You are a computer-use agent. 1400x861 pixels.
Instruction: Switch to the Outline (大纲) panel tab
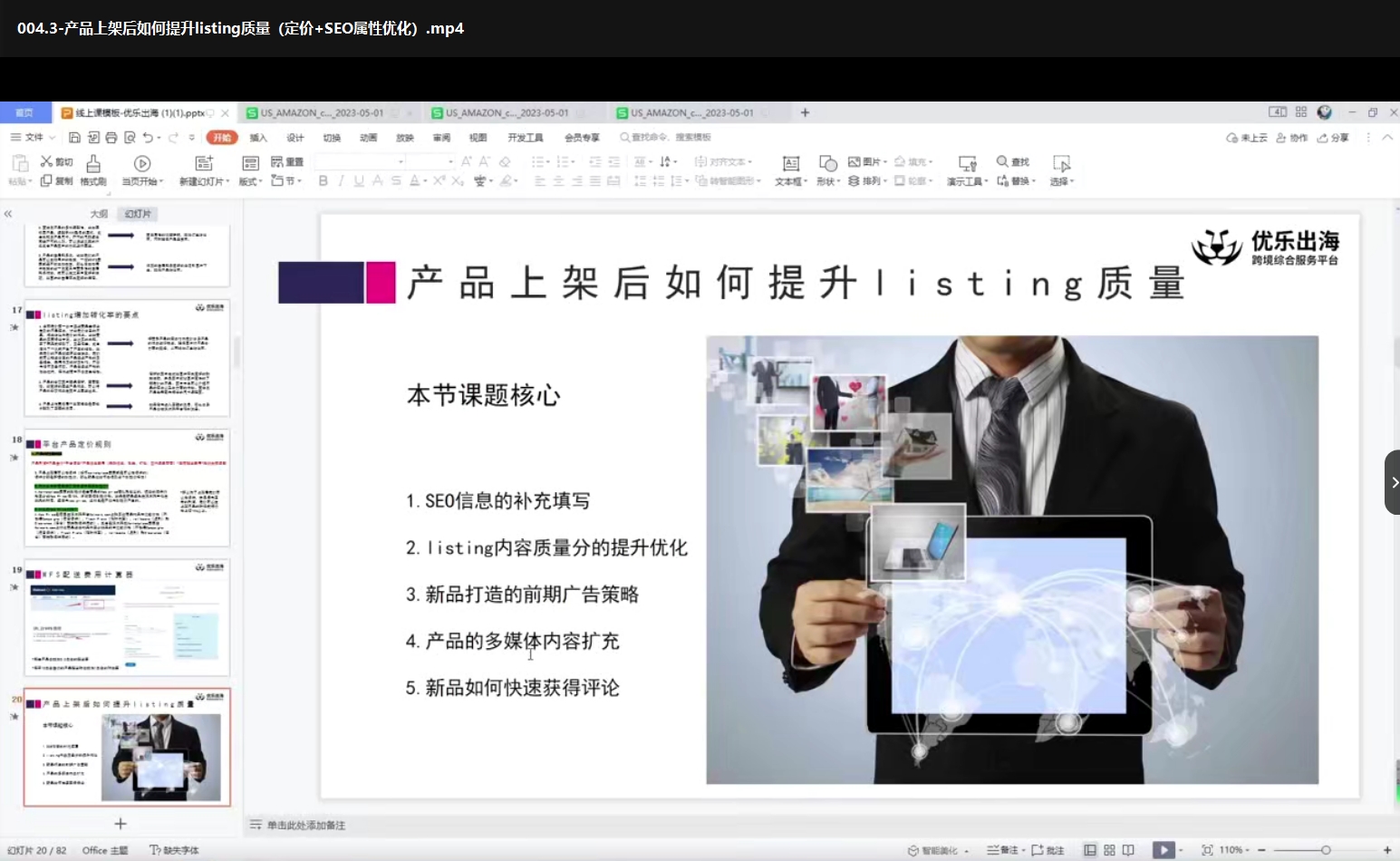point(99,214)
